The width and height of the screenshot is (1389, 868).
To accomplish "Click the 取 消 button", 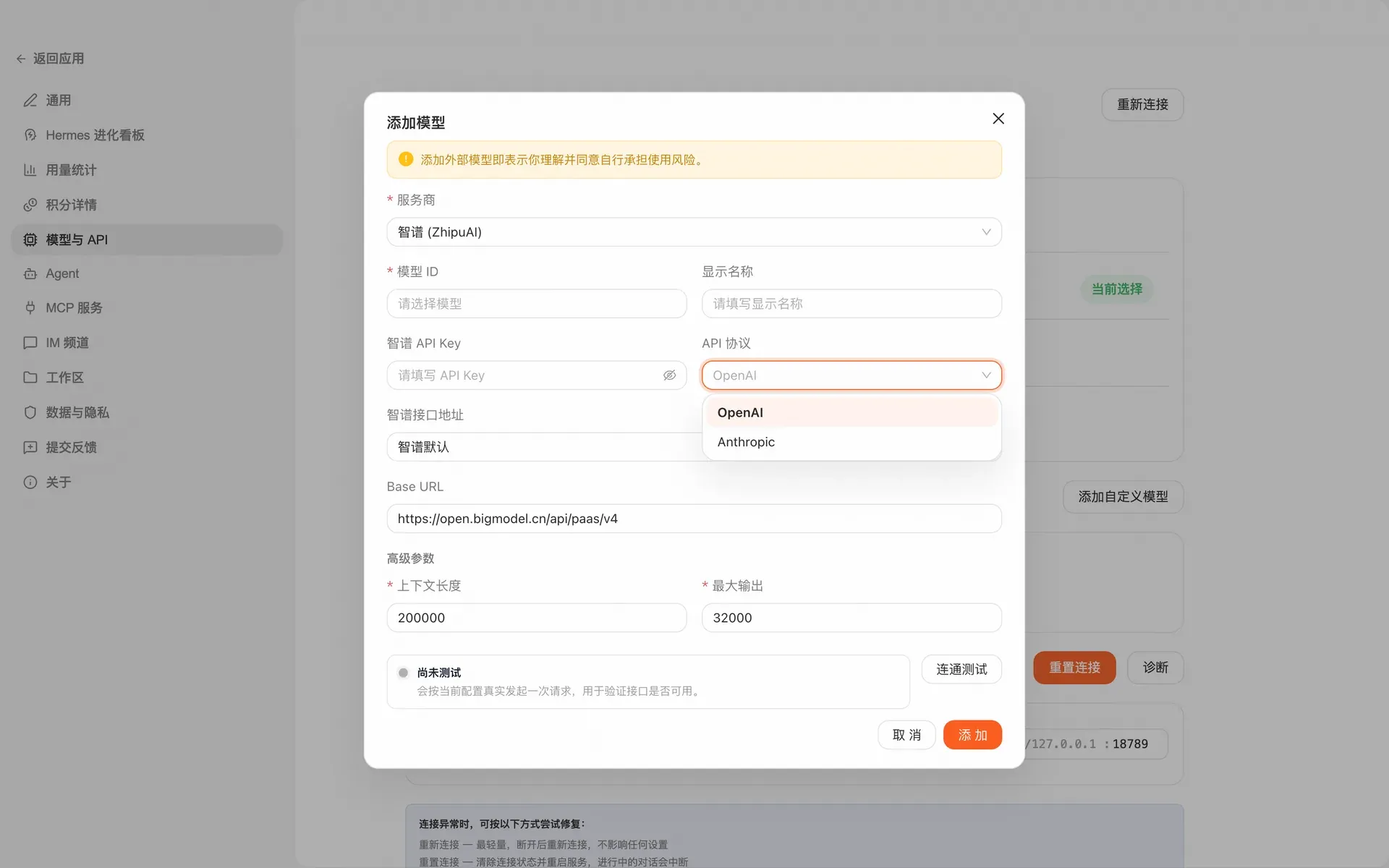I will 906,735.
